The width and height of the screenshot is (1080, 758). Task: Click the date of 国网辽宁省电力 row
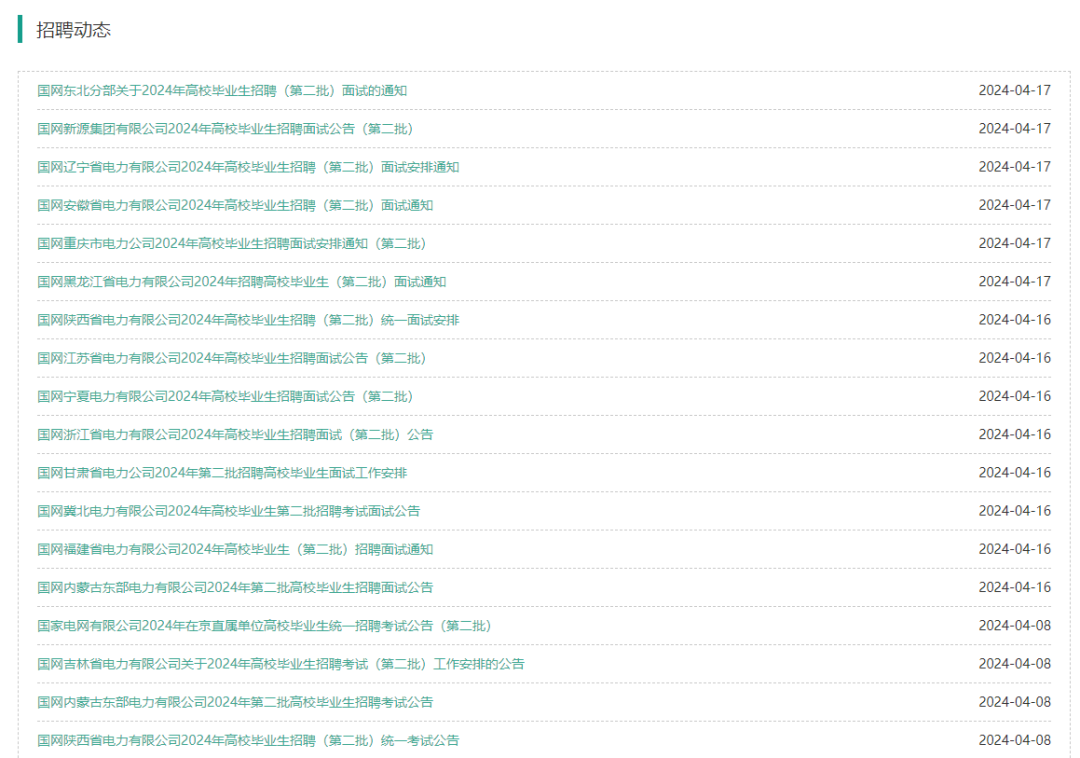[x=1015, y=167]
